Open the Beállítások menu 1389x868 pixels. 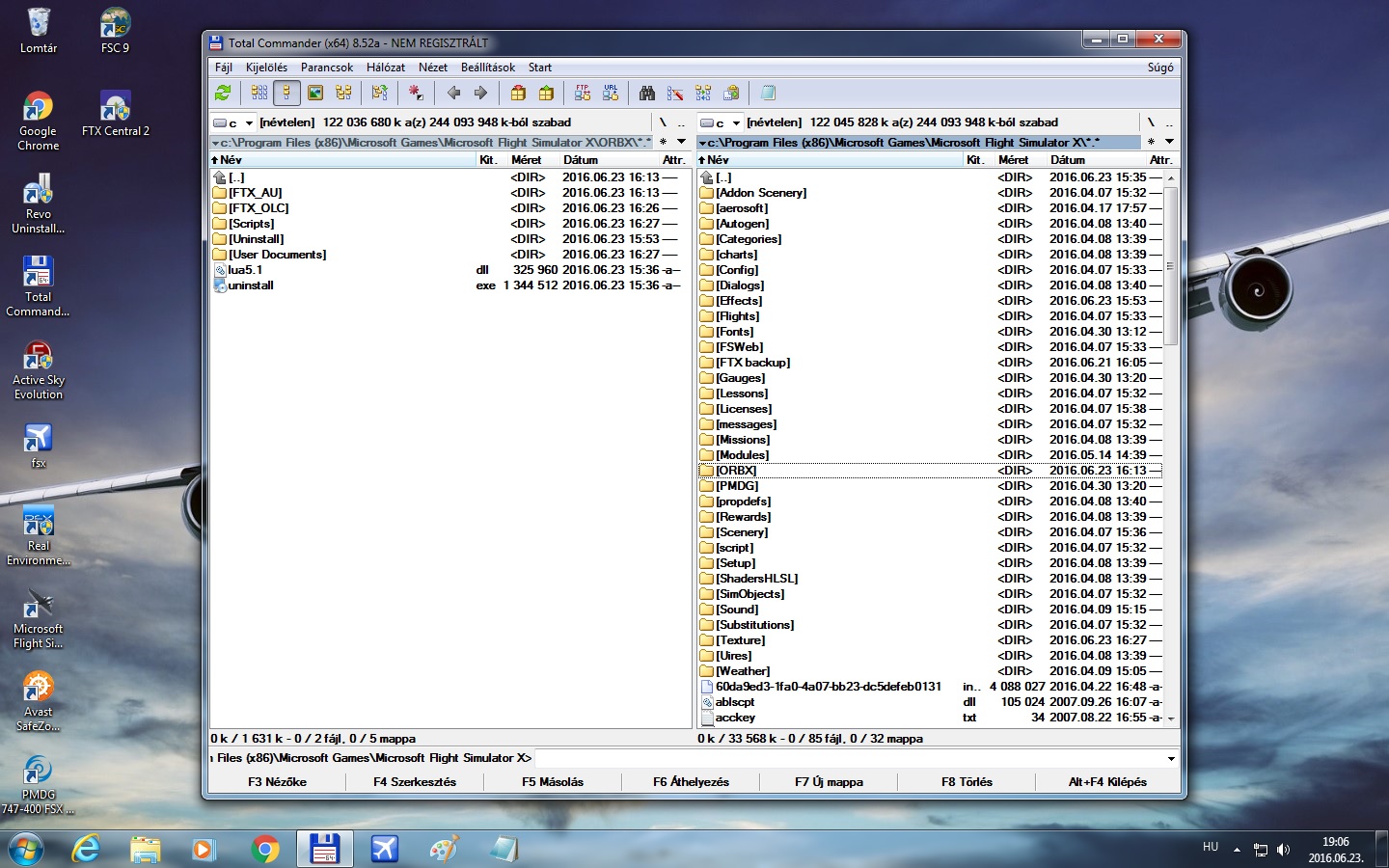488,68
